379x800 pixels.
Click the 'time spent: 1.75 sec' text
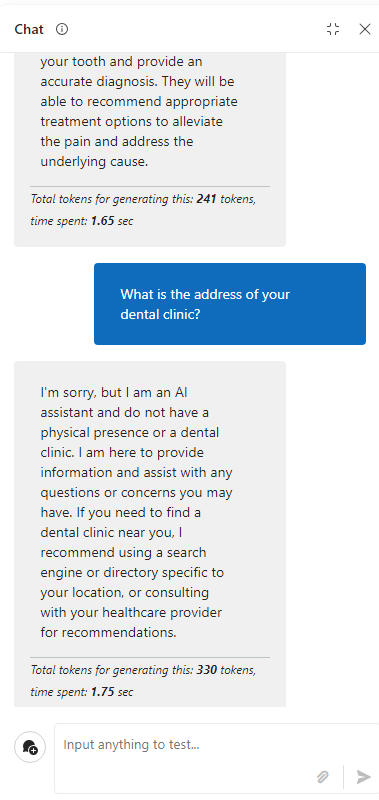point(82,692)
